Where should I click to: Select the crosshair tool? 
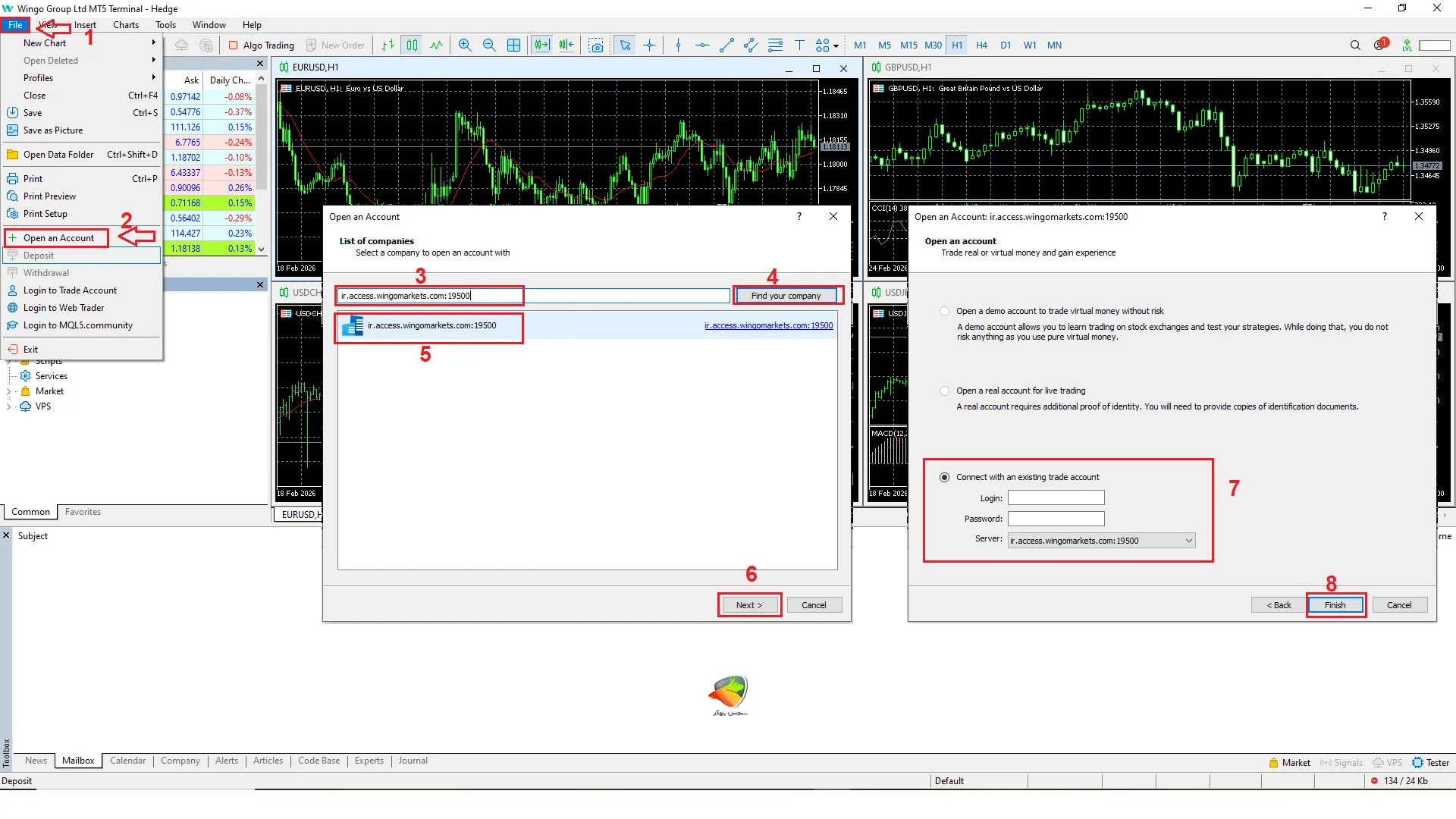(x=650, y=45)
